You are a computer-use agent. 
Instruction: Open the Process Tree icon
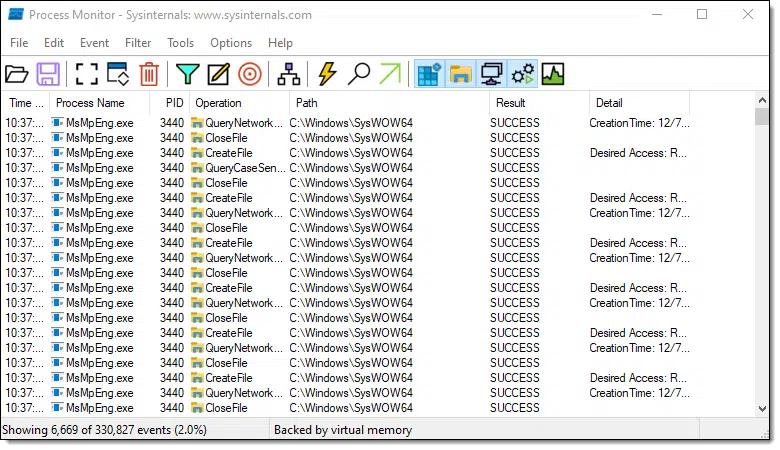(x=289, y=73)
